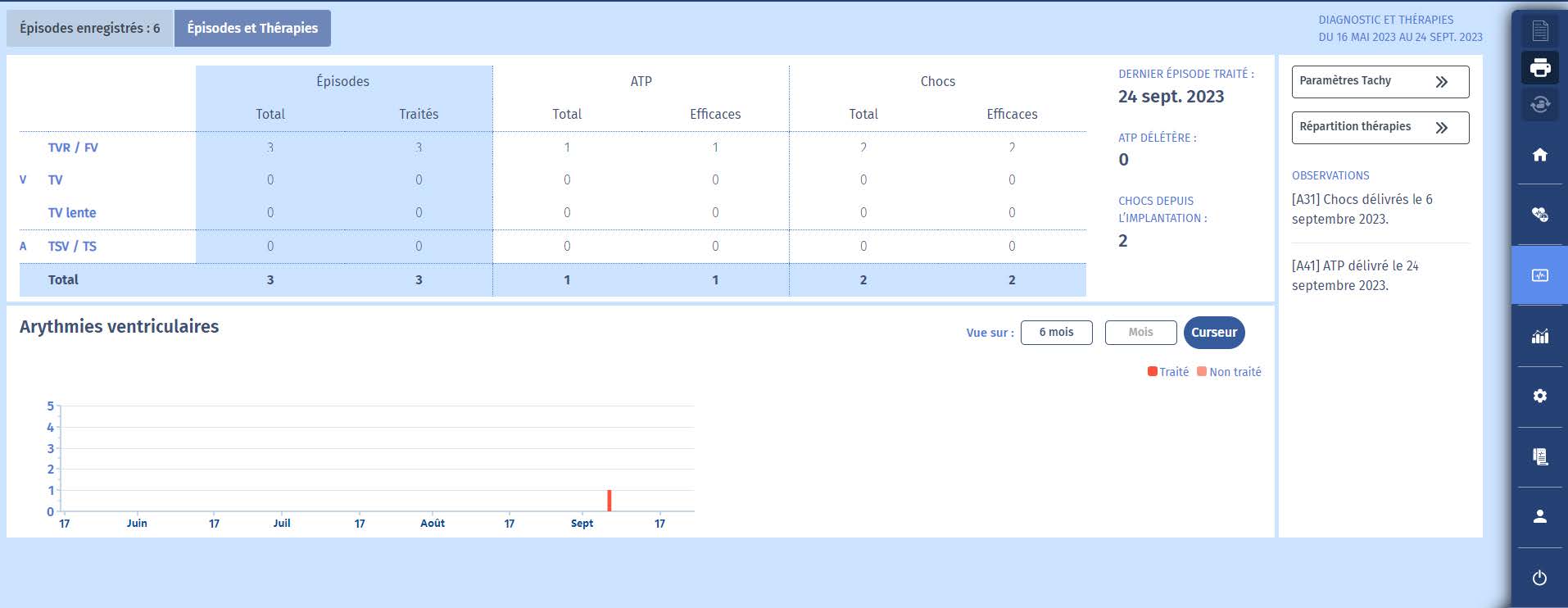The height and width of the screenshot is (608, 1568).
Task: Click the TVR / FV row label
Action: (73, 147)
